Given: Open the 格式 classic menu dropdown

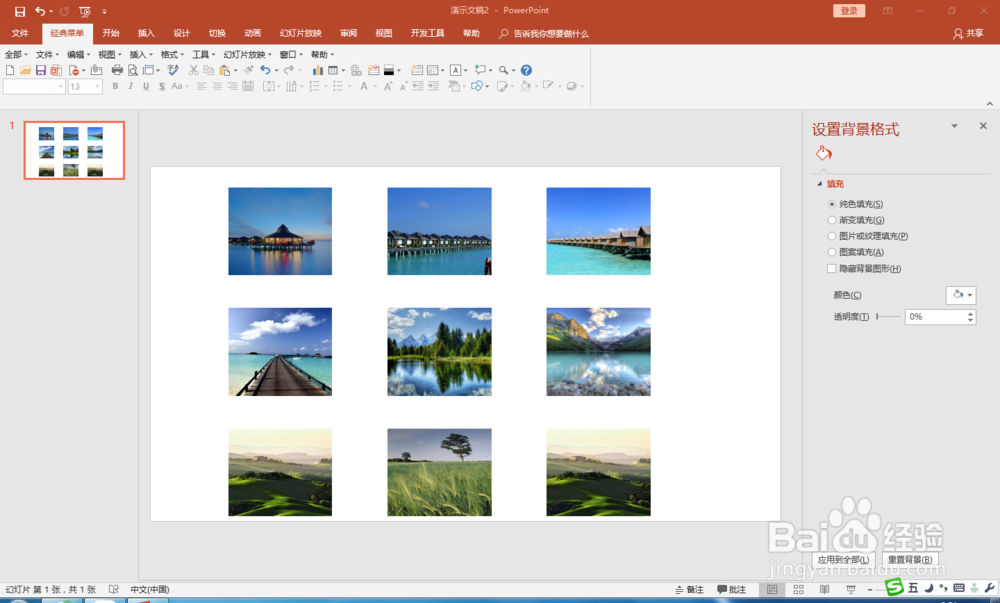Looking at the screenshot, I should (172, 55).
